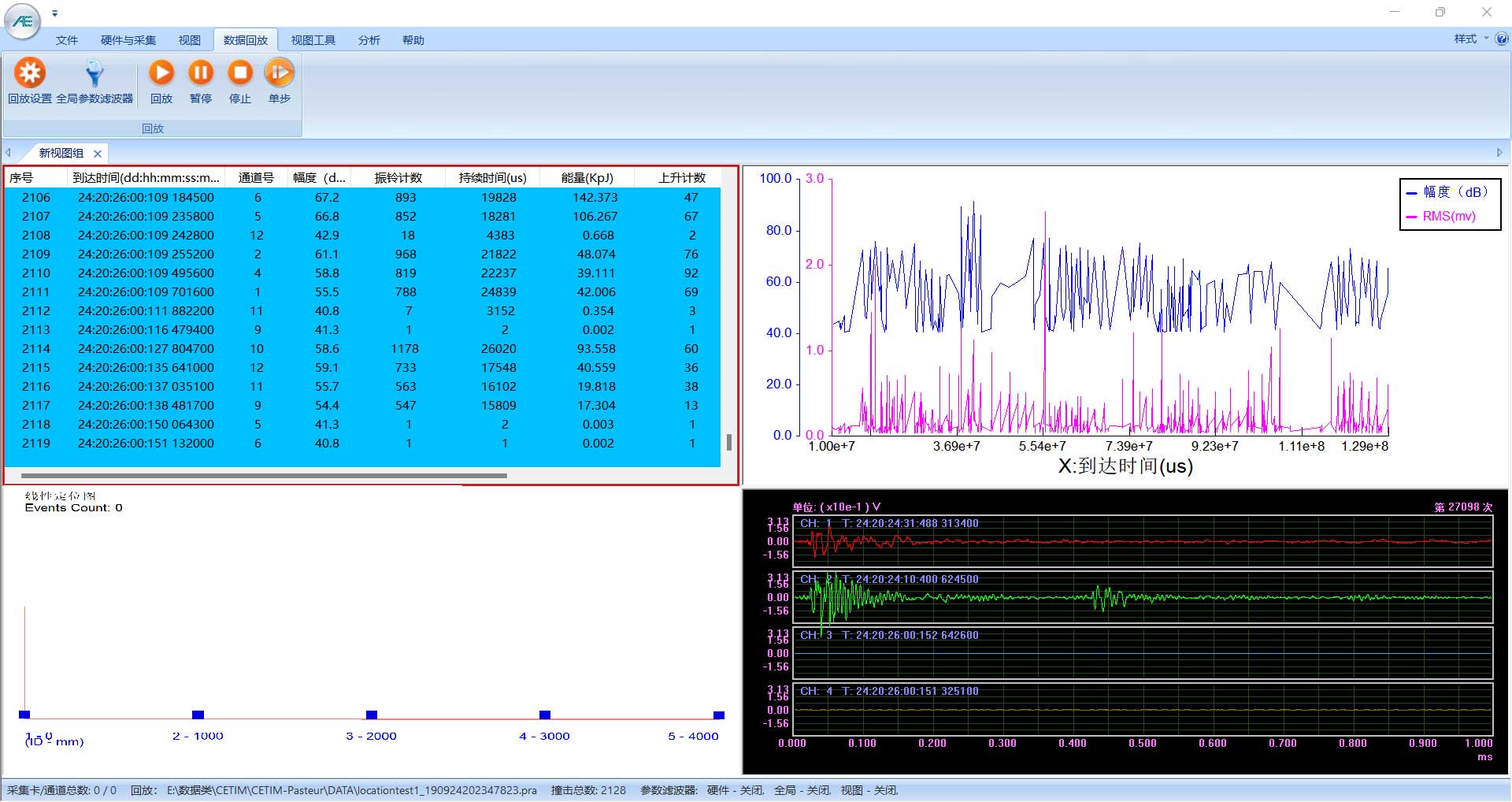Sort by the 幅度 column header

(x=319, y=177)
